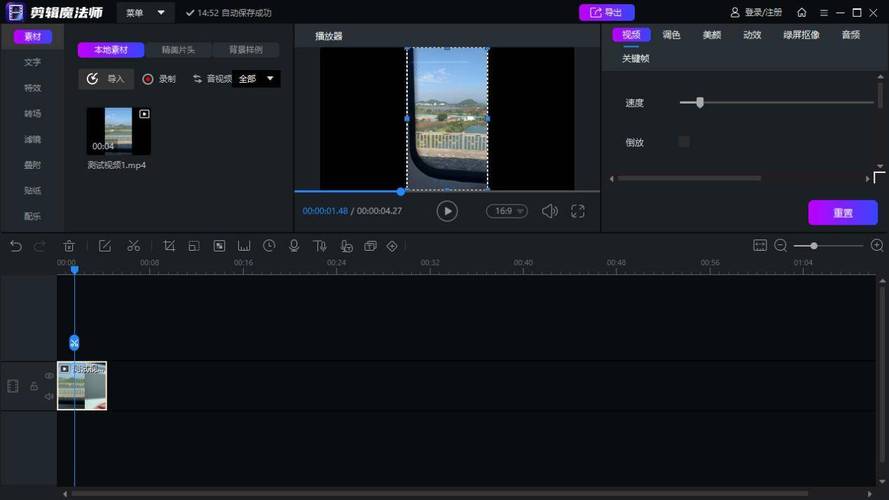Undo the last action in the timeline toolbar
The height and width of the screenshot is (500, 889).
coord(16,246)
